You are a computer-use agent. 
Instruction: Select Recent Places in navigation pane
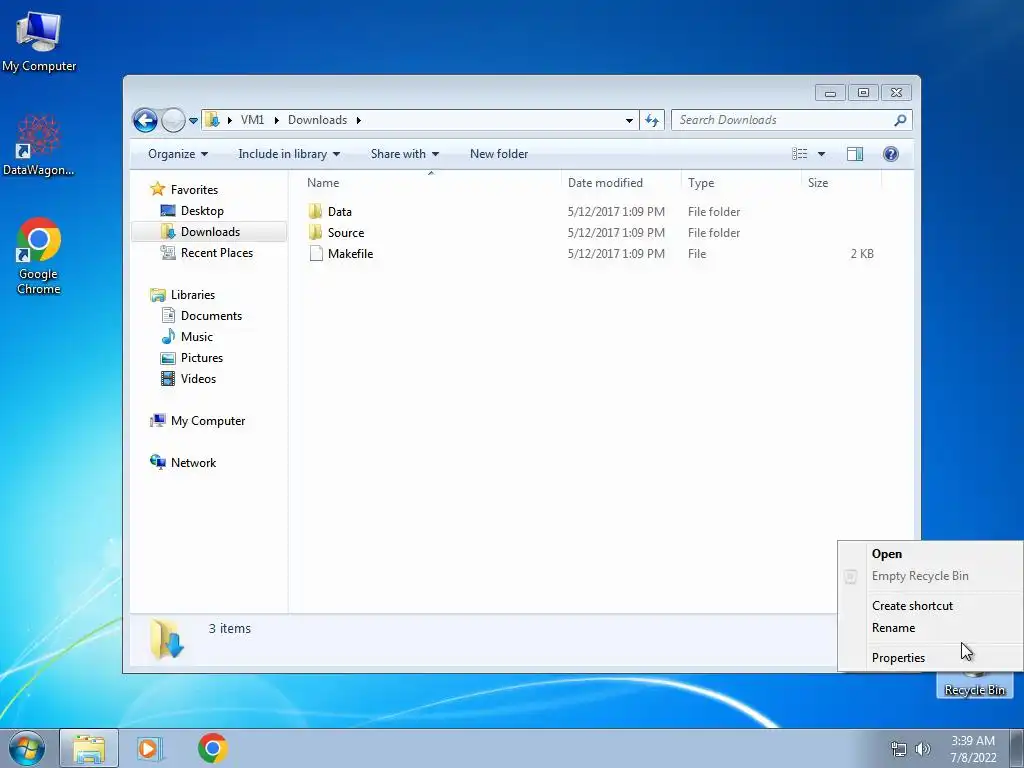216,253
